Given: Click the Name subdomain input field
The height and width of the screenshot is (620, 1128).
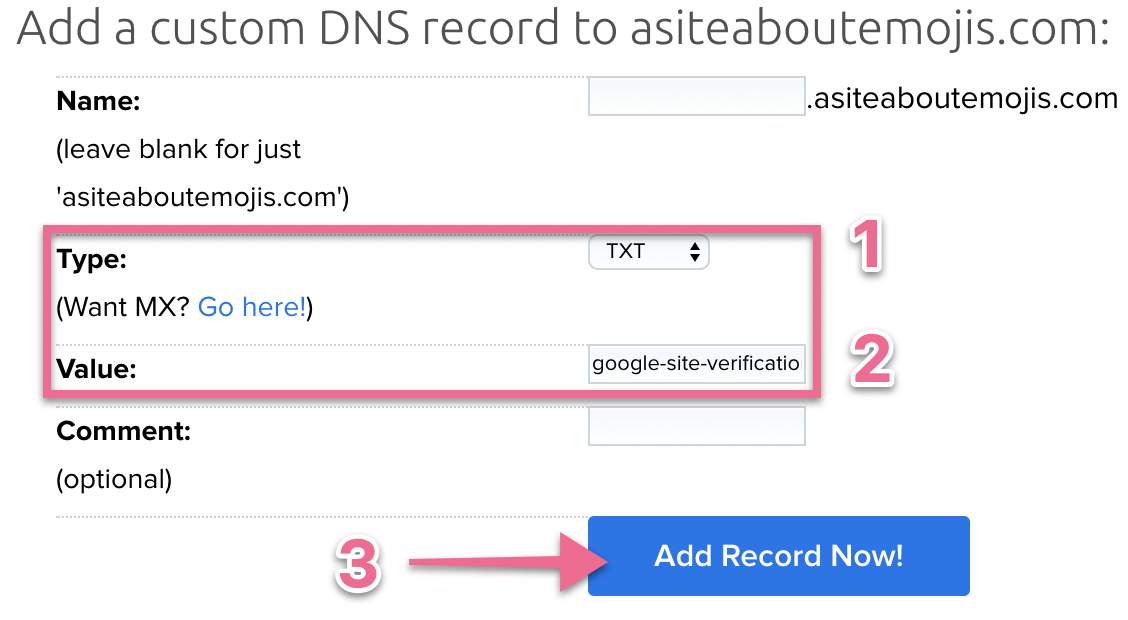Looking at the screenshot, I should click(x=696, y=96).
